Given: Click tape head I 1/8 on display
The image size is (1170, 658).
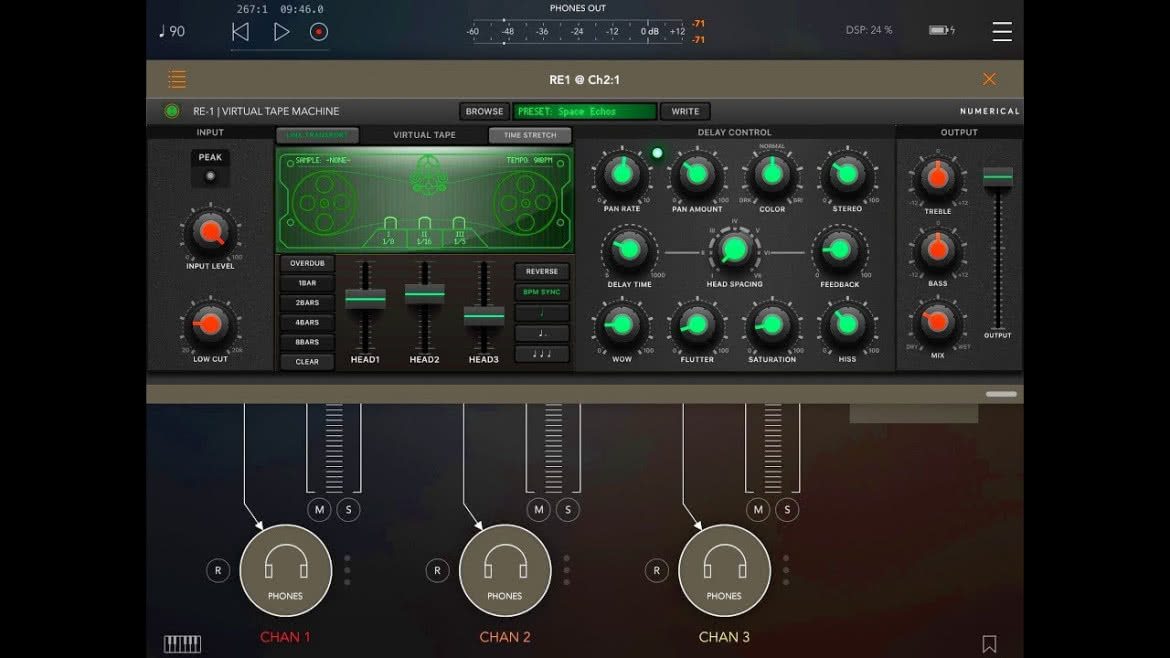Looking at the screenshot, I should [390, 231].
